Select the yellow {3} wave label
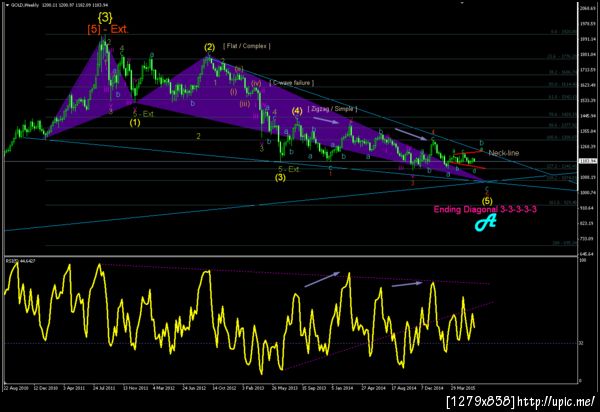This screenshot has height=412, width=600. [105, 18]
